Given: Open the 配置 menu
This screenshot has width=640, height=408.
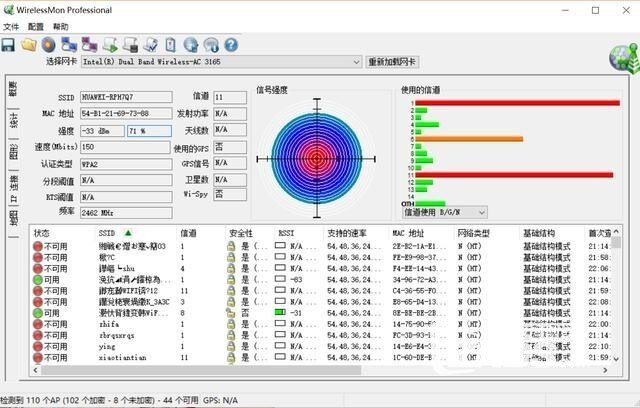Looking at the screenshot, I should (x=36, y=26).
